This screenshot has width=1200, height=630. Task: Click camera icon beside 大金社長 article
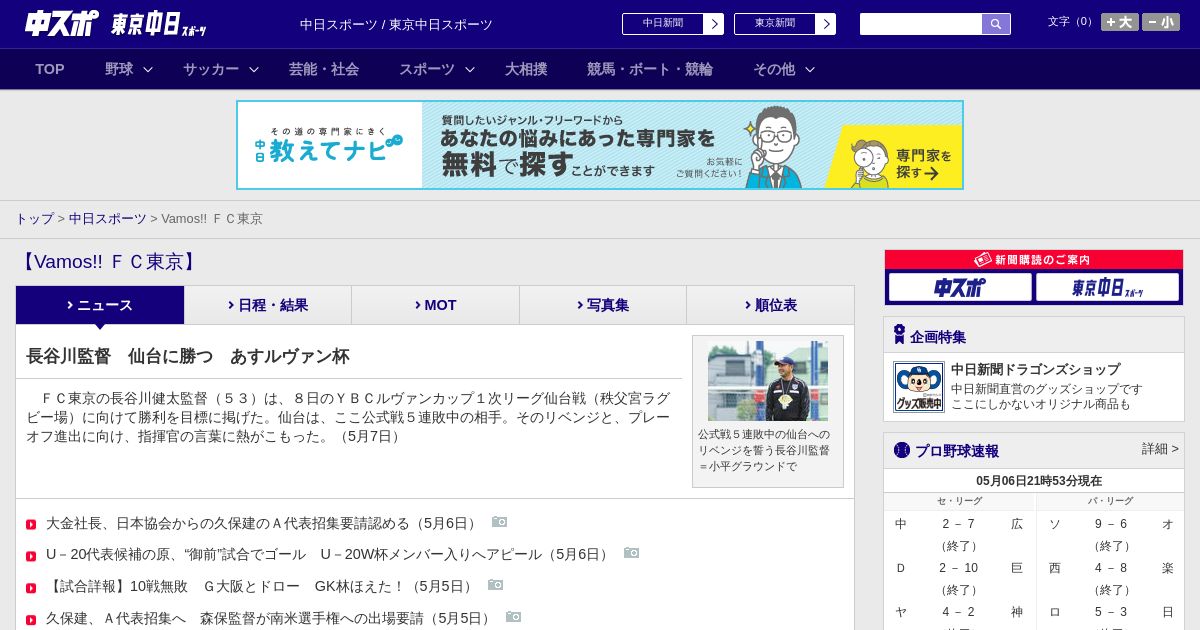point(500,522)
